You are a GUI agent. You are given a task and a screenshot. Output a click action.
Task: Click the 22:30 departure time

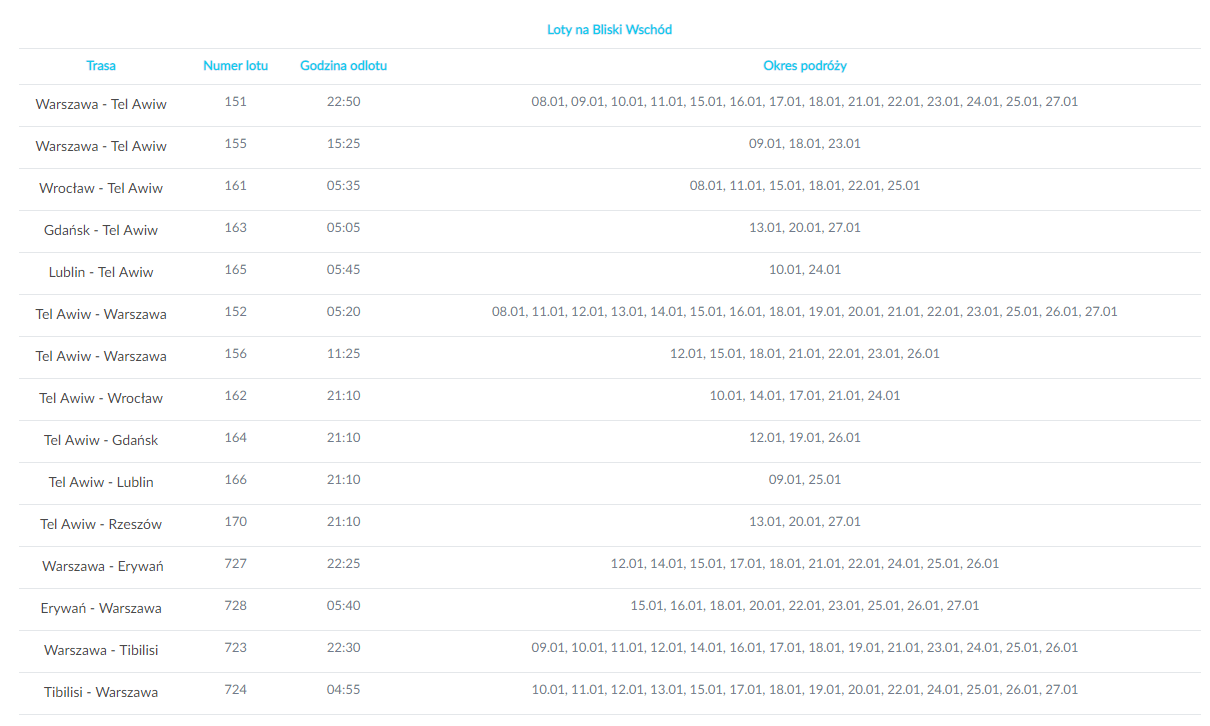[x=343, y=648]
